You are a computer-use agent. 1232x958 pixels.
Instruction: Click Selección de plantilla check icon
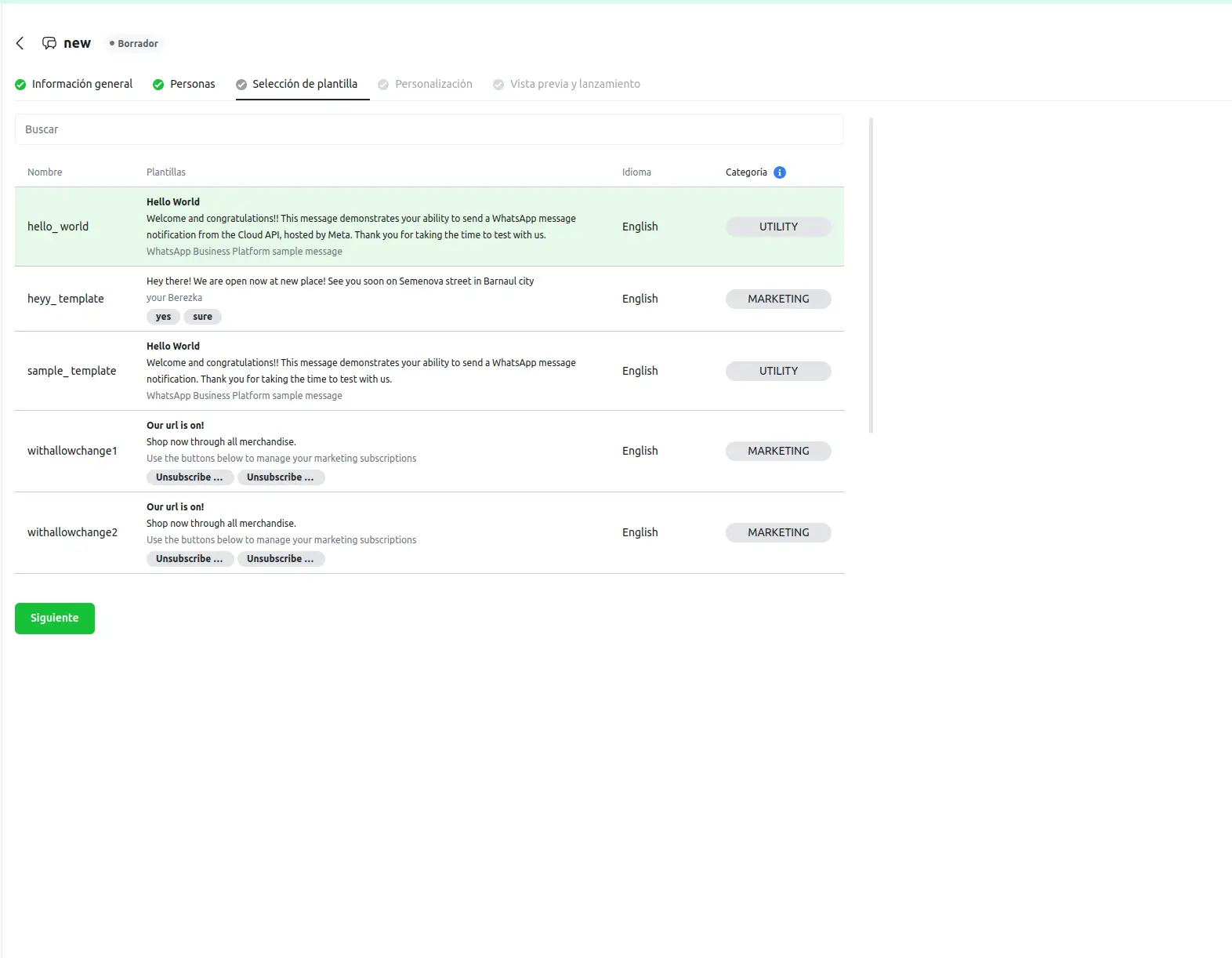[241, 85]
